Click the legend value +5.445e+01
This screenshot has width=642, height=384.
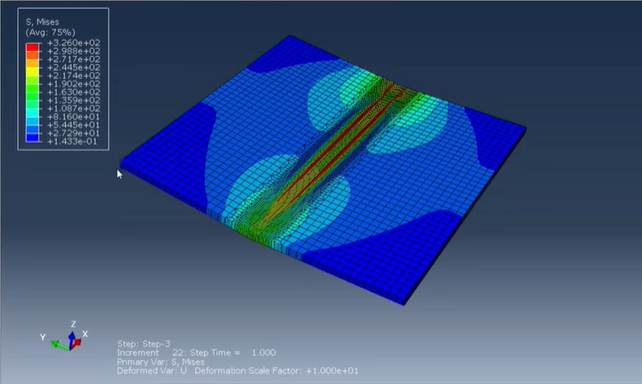tap(74, 125)
